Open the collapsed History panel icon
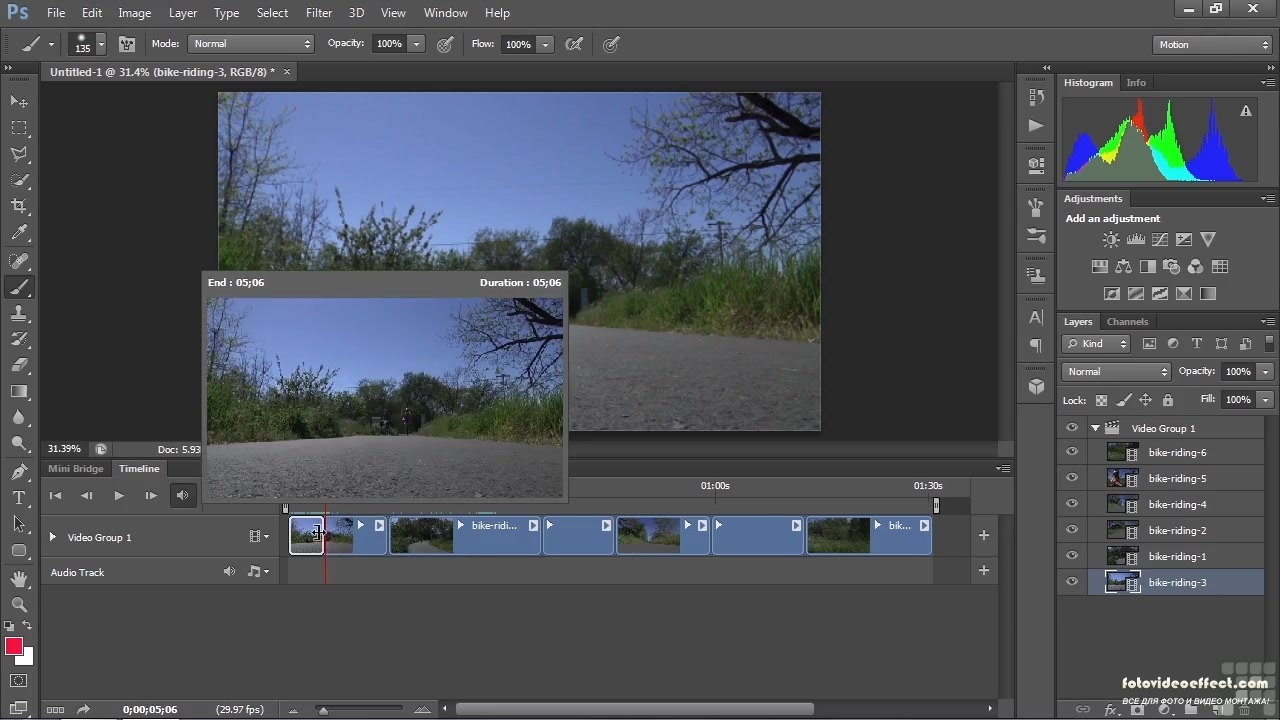The width and height of the screenshot is (1280, 720). click(x=1036, y=97)
